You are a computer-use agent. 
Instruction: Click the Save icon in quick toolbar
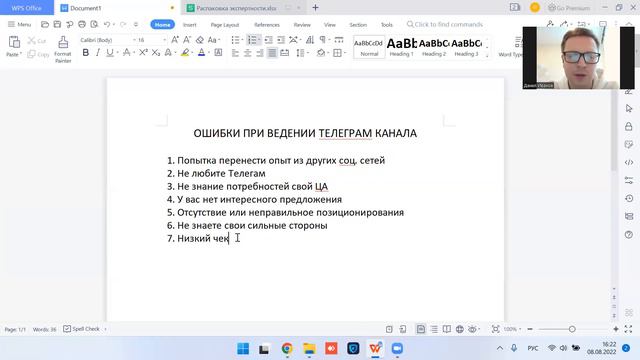click(57, 24)
